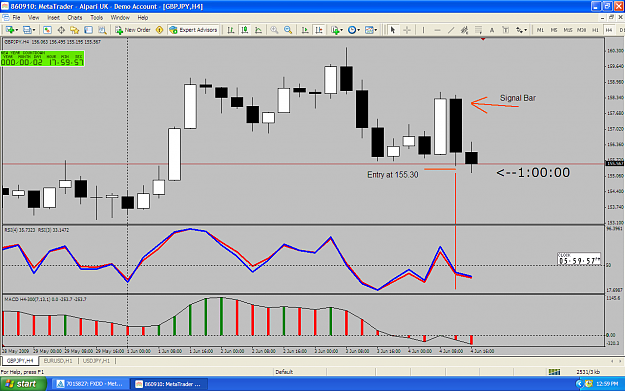Switch to M15 timeframe
Screen dimensions: 625x391
pyautogui.click(x=568, y=30)
